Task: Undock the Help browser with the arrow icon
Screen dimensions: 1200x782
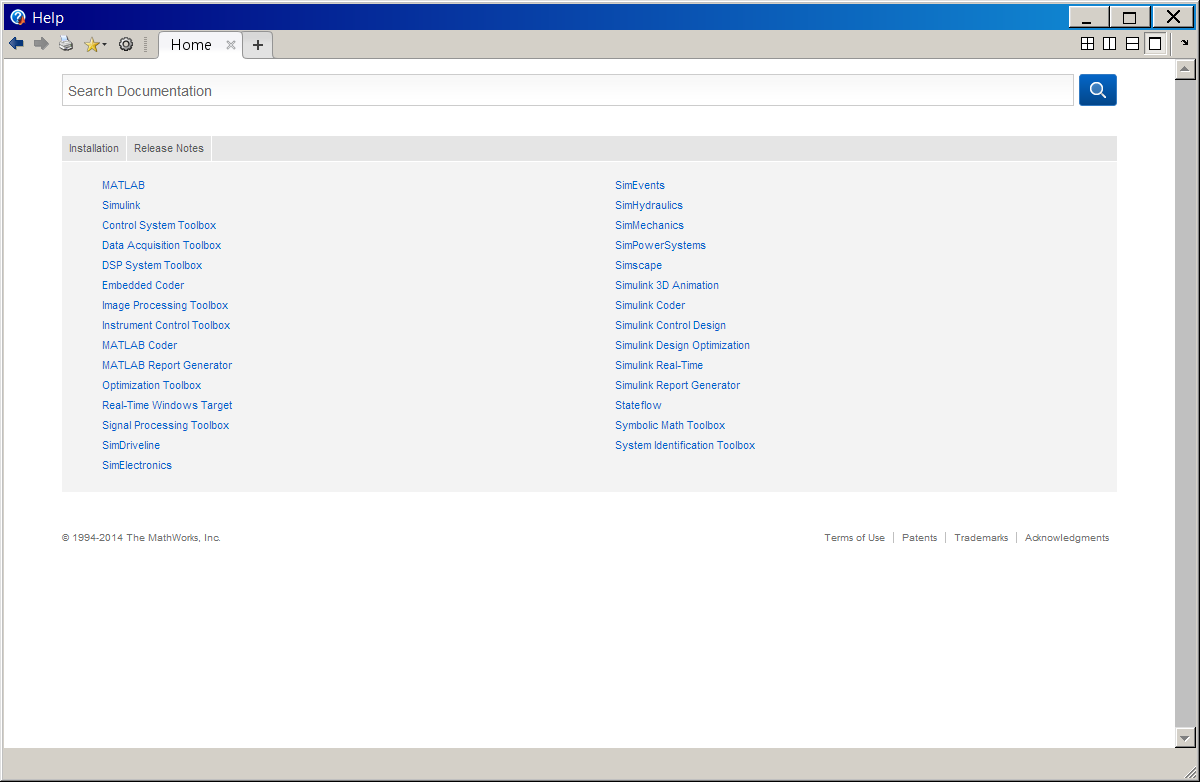Action: click(x=1185, y=43)
